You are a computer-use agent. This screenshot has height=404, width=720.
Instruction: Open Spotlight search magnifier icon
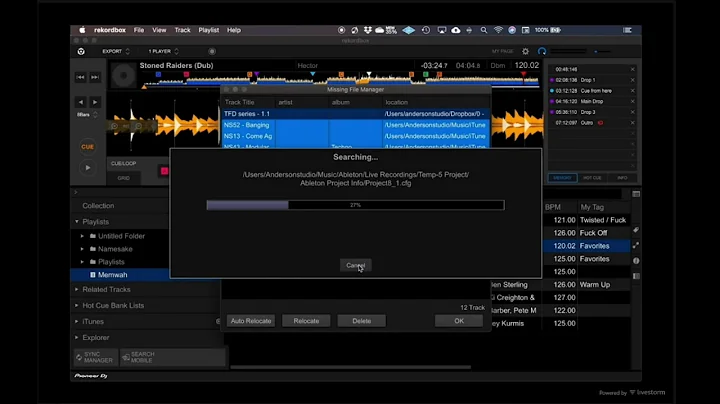[484, 30]
